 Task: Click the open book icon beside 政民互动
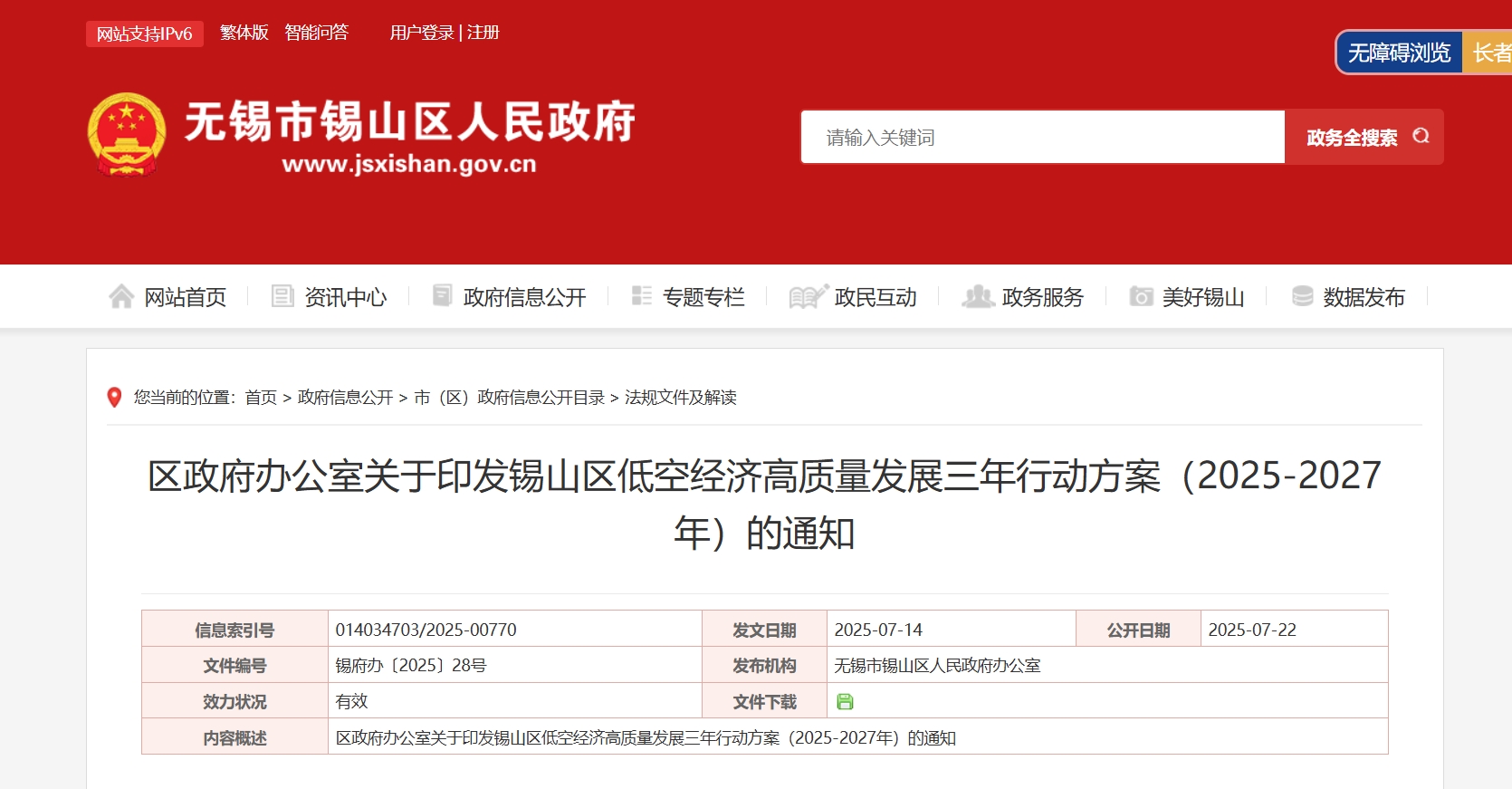click(808, 296)
